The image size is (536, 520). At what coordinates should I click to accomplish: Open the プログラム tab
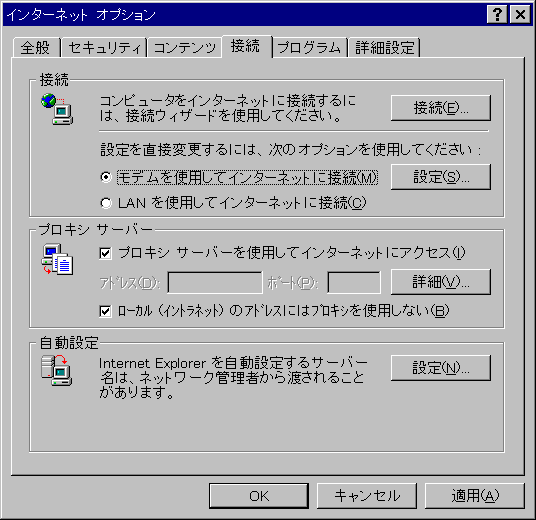(309, 47)
